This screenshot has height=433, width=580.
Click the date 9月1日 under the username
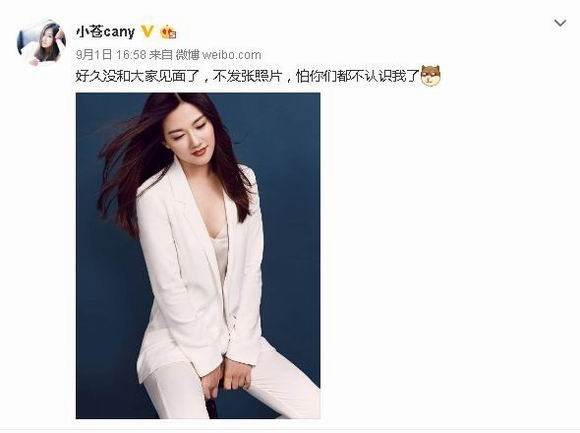(94, 55)
